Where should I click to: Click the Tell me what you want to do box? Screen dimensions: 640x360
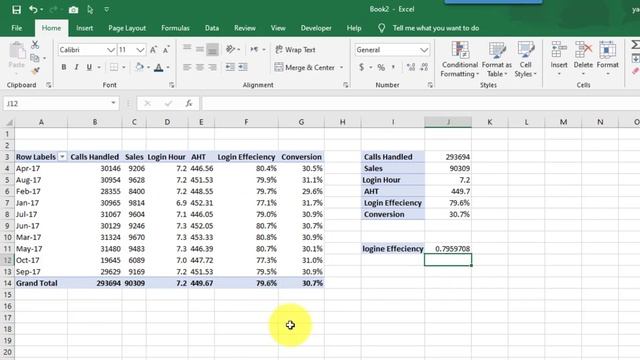click(436, 28)
